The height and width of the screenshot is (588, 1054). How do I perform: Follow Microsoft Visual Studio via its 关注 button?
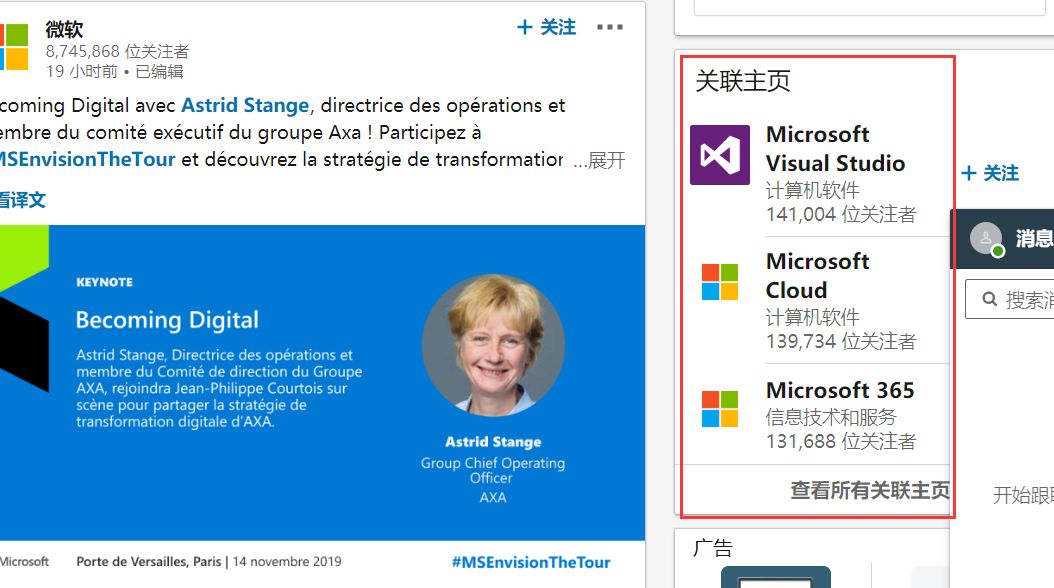click(x=990, y=173)
